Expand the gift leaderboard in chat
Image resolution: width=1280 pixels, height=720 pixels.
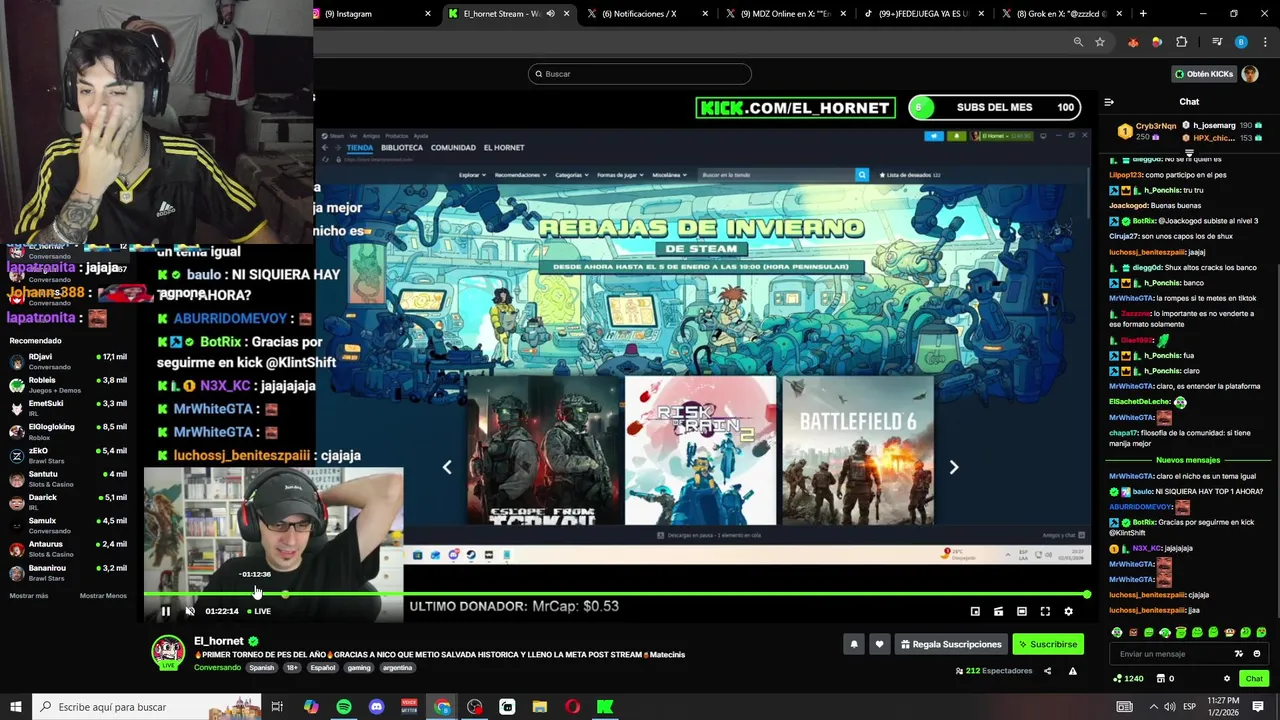tap(1189, 154)
